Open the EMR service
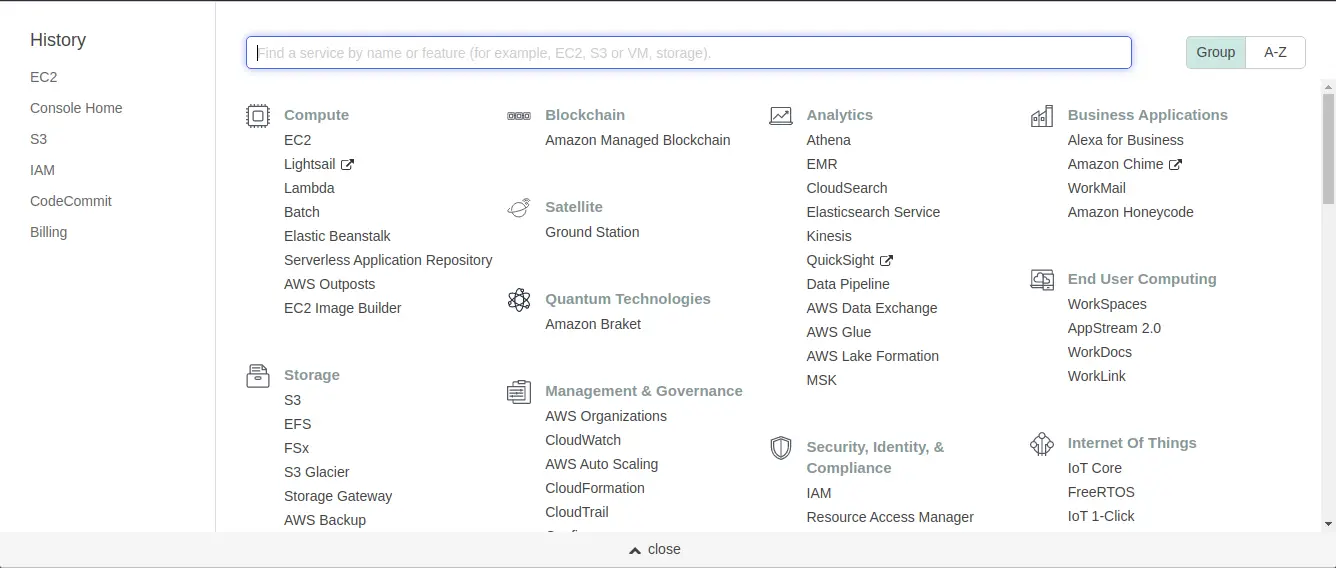Viewport: 1336px width, 568px height. point(822,164)
